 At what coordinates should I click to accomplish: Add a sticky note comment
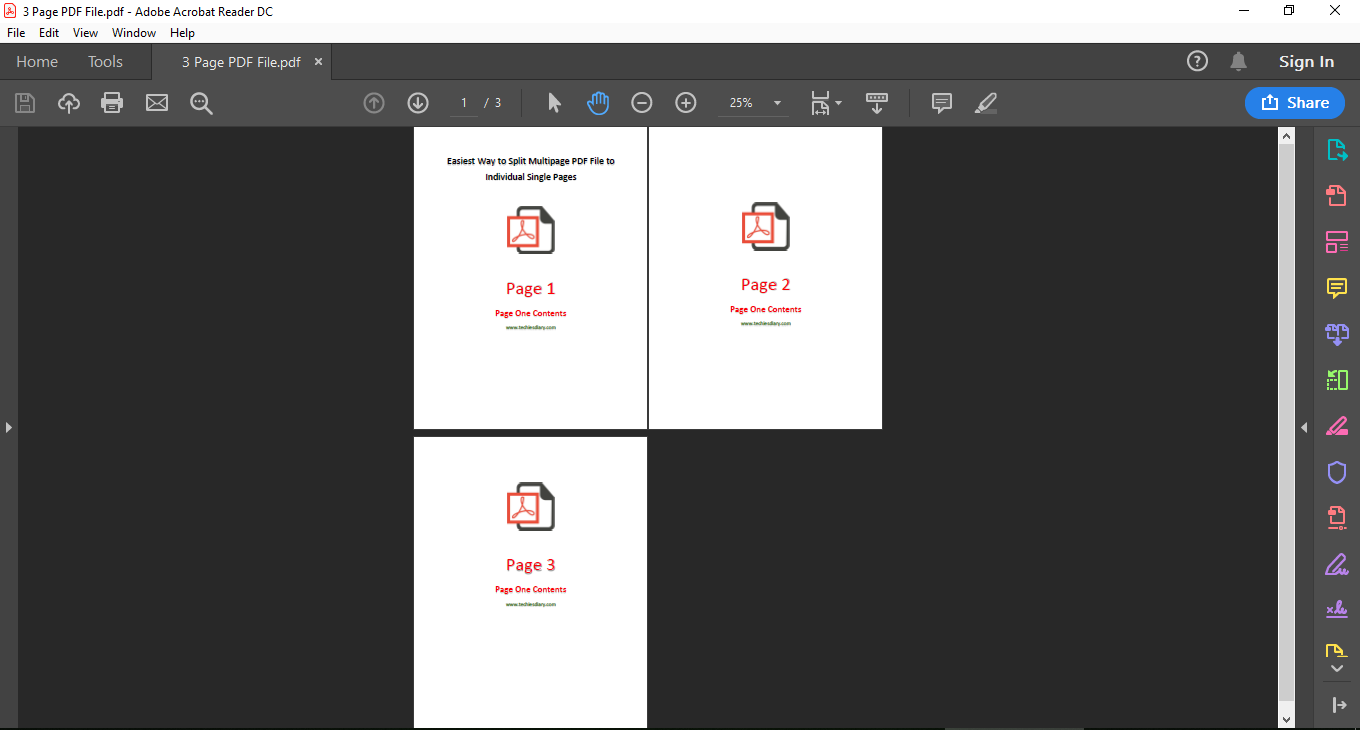click(941, 103)
